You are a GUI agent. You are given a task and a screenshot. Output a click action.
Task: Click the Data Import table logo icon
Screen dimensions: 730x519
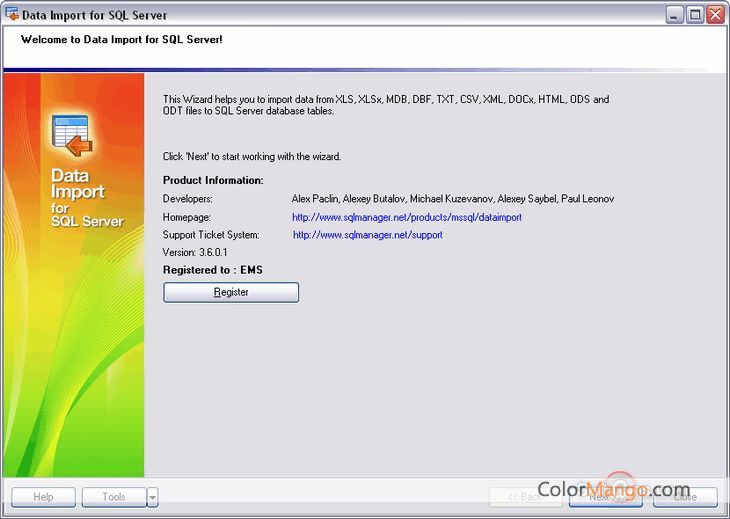pos(72,135)
